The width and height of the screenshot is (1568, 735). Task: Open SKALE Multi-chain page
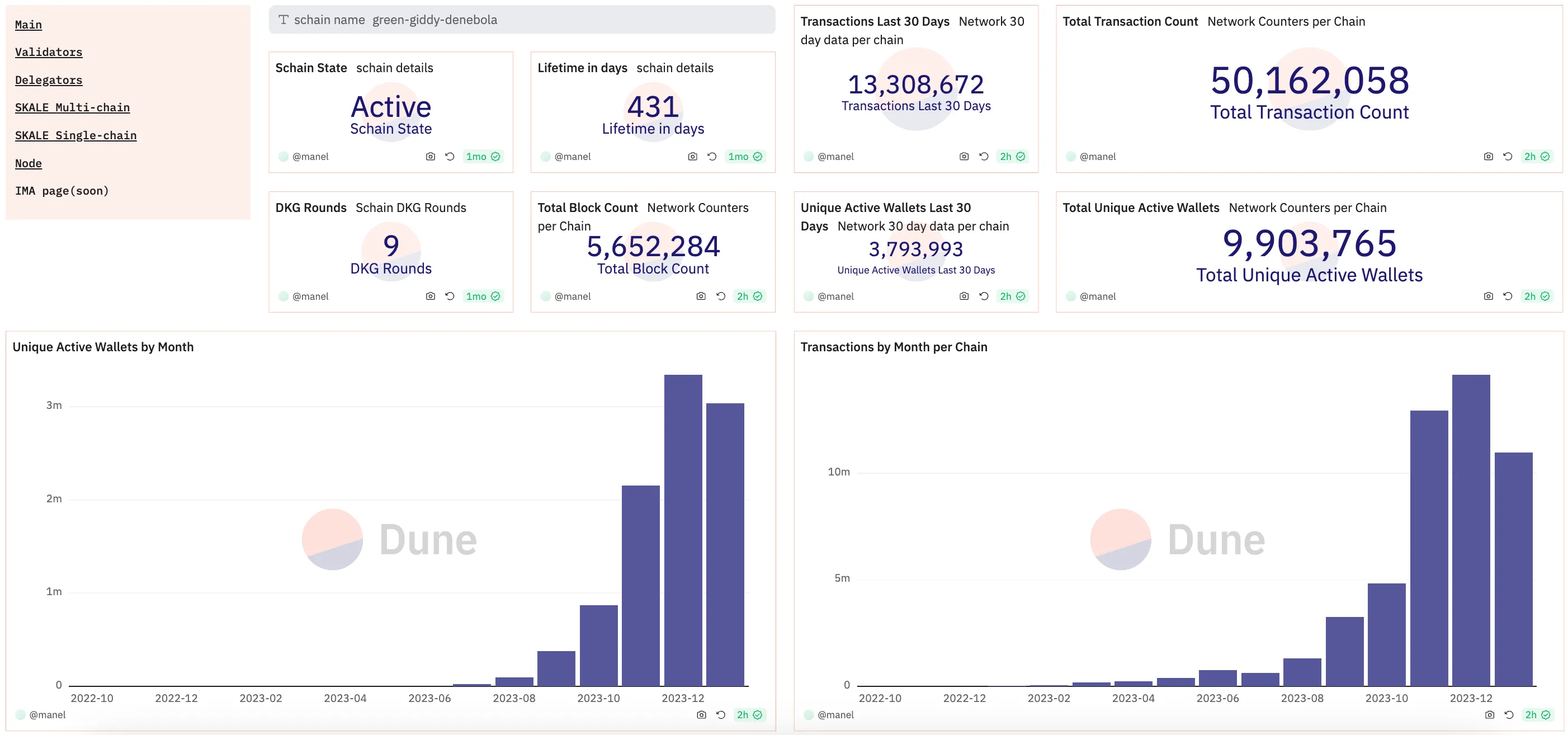coord(73,107)
